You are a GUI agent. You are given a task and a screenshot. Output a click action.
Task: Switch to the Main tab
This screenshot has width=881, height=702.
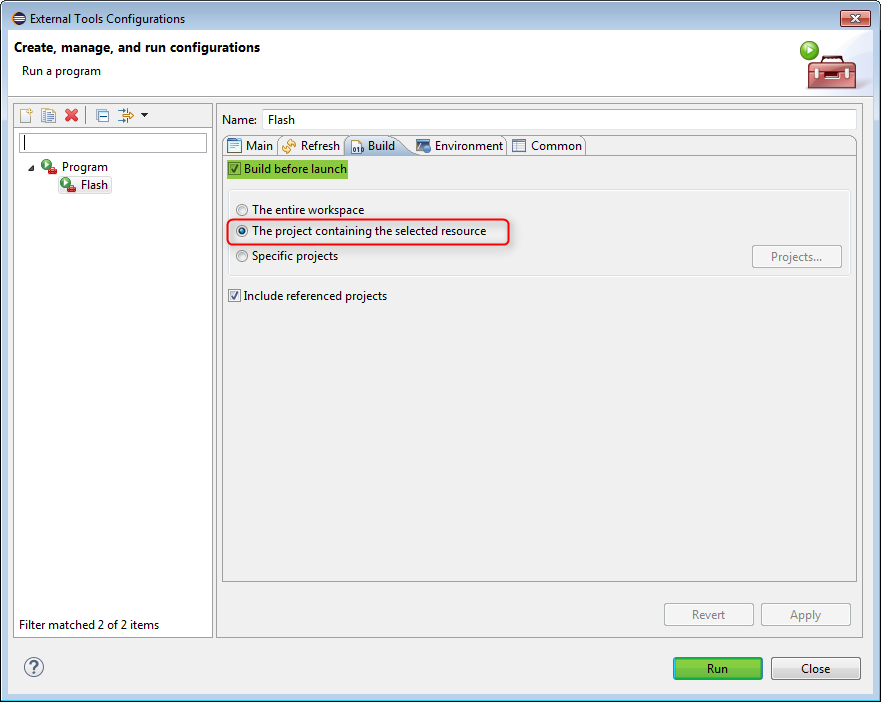coord(250,146)
